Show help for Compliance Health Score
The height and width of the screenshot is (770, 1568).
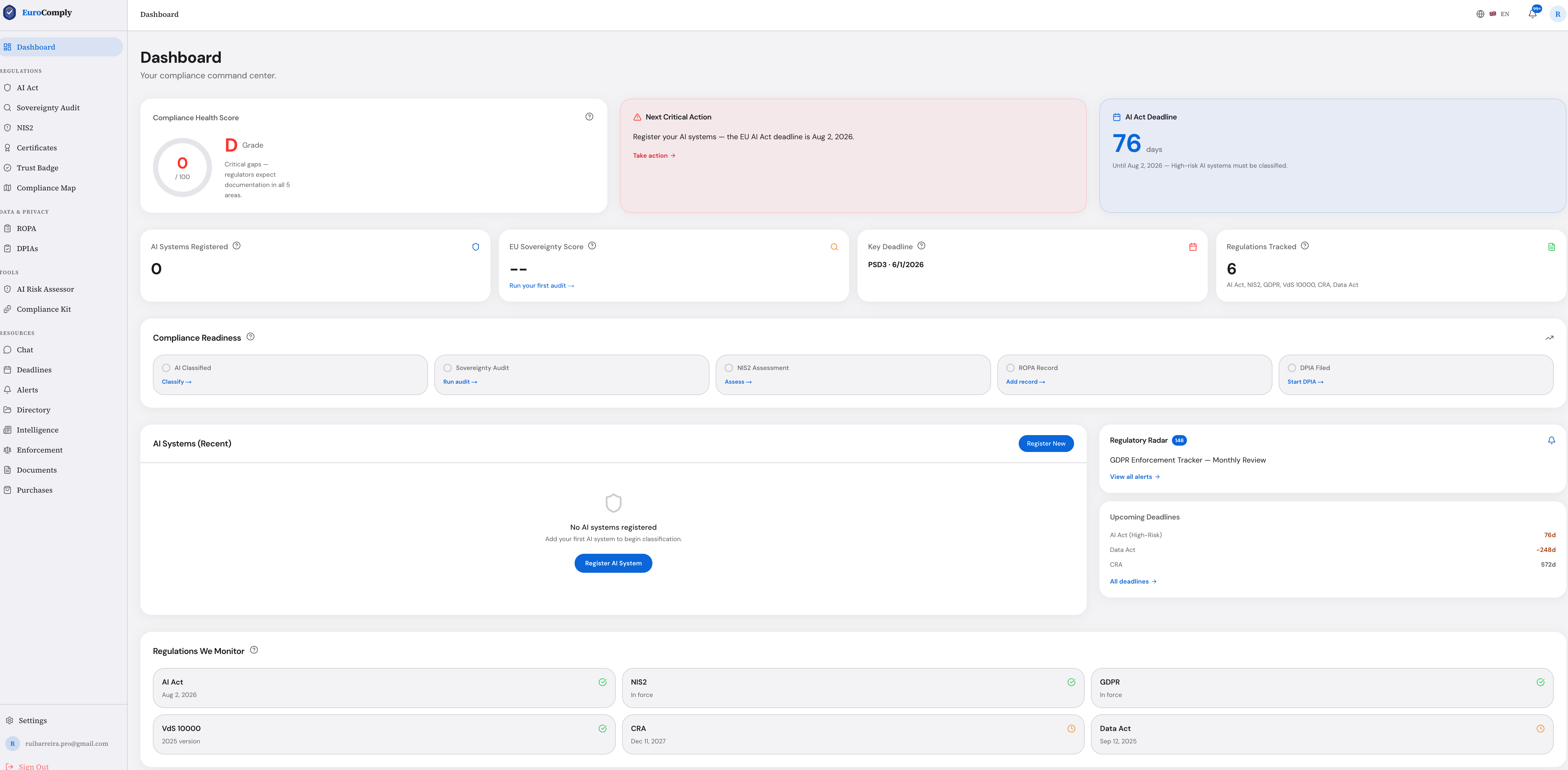(x=589, y=117)
